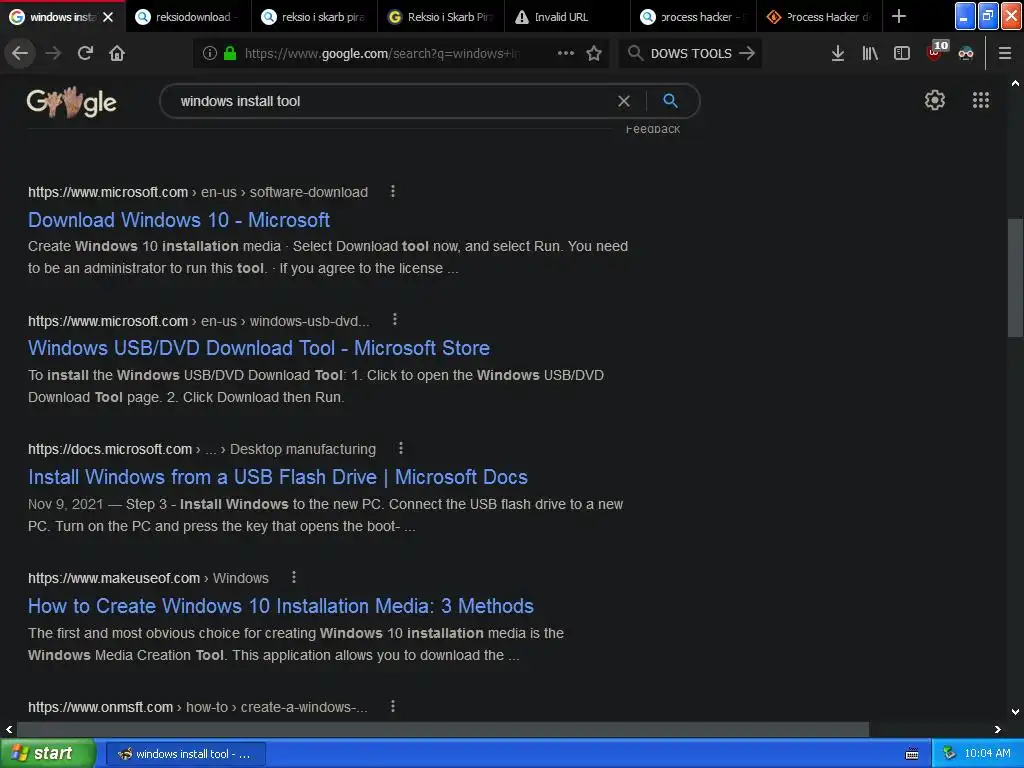Click windows install tool taskbar button
The image size is (1024, 768).
pos(185,754)
